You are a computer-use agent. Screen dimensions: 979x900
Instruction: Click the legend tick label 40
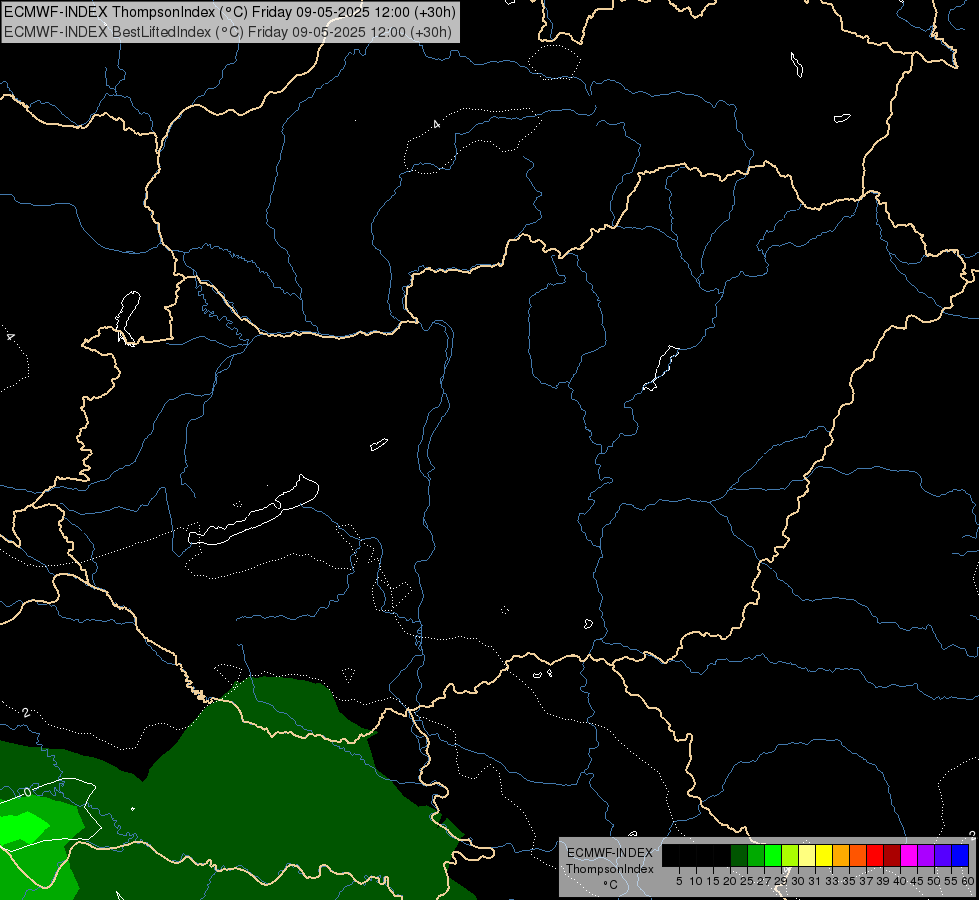pos(900,881)
